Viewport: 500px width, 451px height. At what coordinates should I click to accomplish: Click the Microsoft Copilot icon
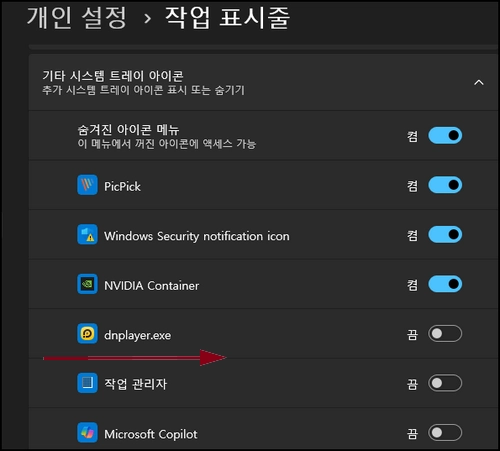87,433
